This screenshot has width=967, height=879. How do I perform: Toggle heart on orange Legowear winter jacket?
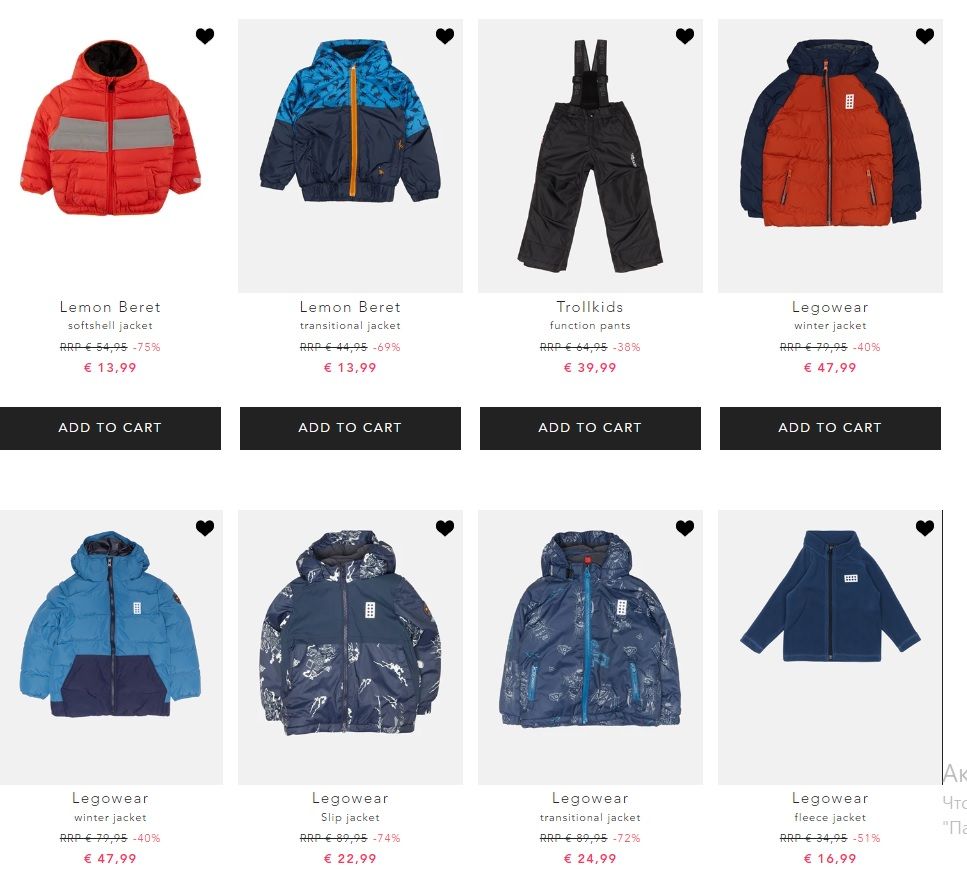(x=924, y=36)
